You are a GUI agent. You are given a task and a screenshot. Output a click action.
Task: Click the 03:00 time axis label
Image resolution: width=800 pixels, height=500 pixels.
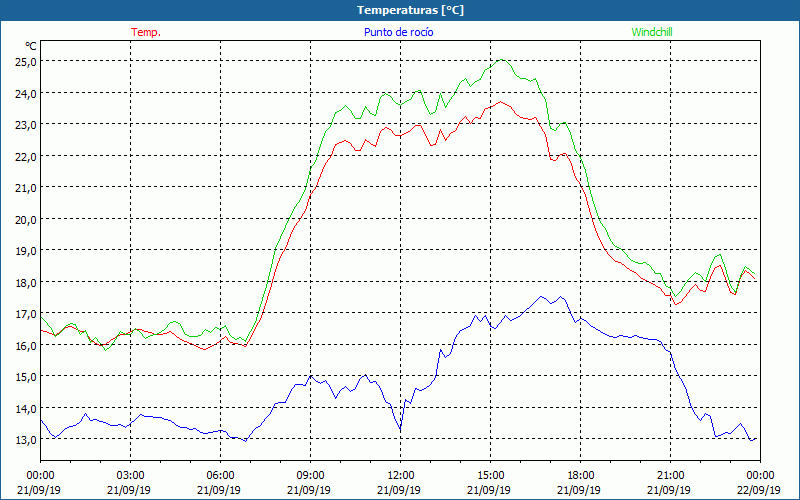[x=130, y=476]
